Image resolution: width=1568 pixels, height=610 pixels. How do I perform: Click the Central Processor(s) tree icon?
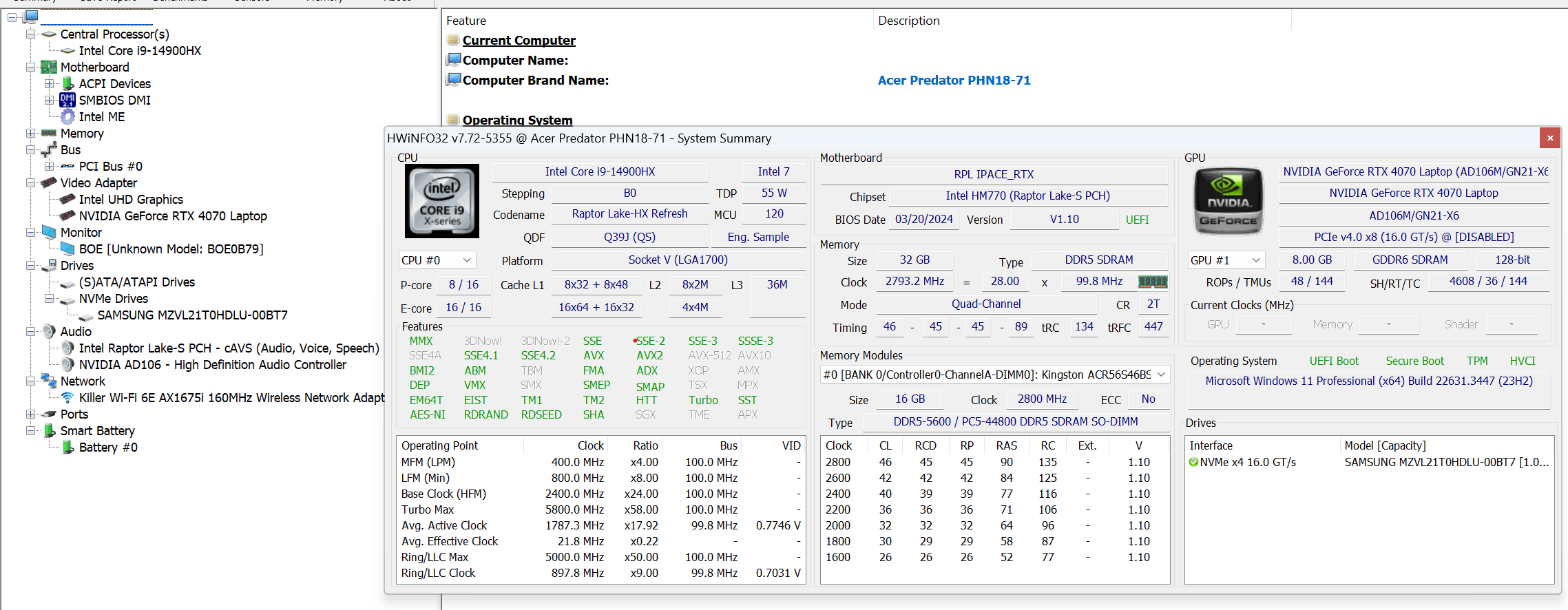coord(49,34)
